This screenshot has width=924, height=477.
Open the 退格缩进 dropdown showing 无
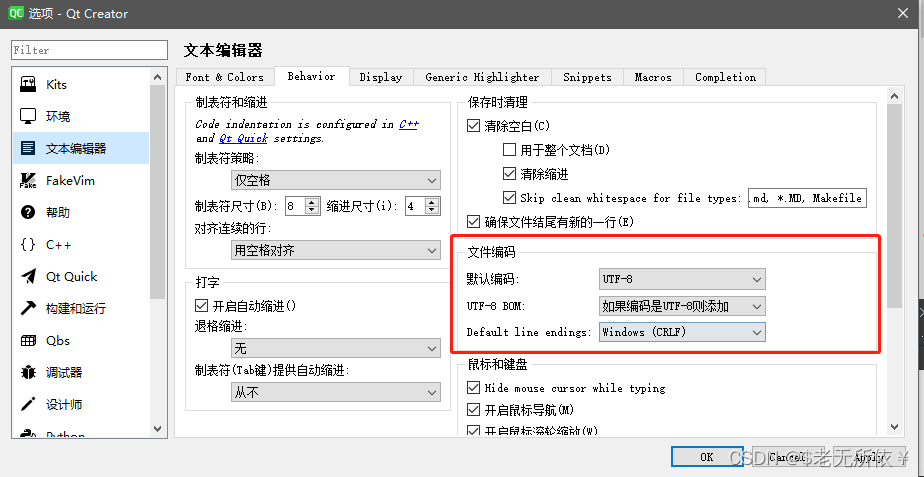click(335, 348)
